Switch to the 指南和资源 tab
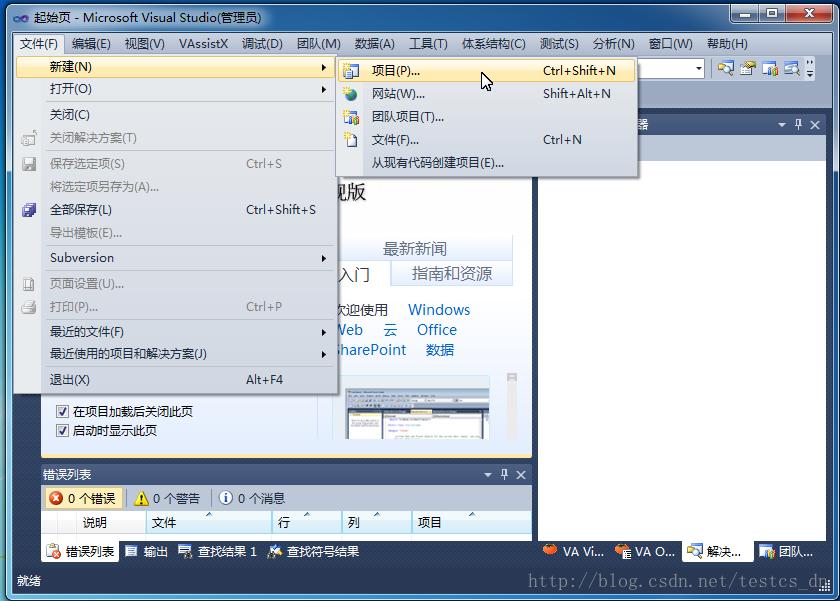Image resolution: width=840 pixels, height=601 pixels. (452, 274)
